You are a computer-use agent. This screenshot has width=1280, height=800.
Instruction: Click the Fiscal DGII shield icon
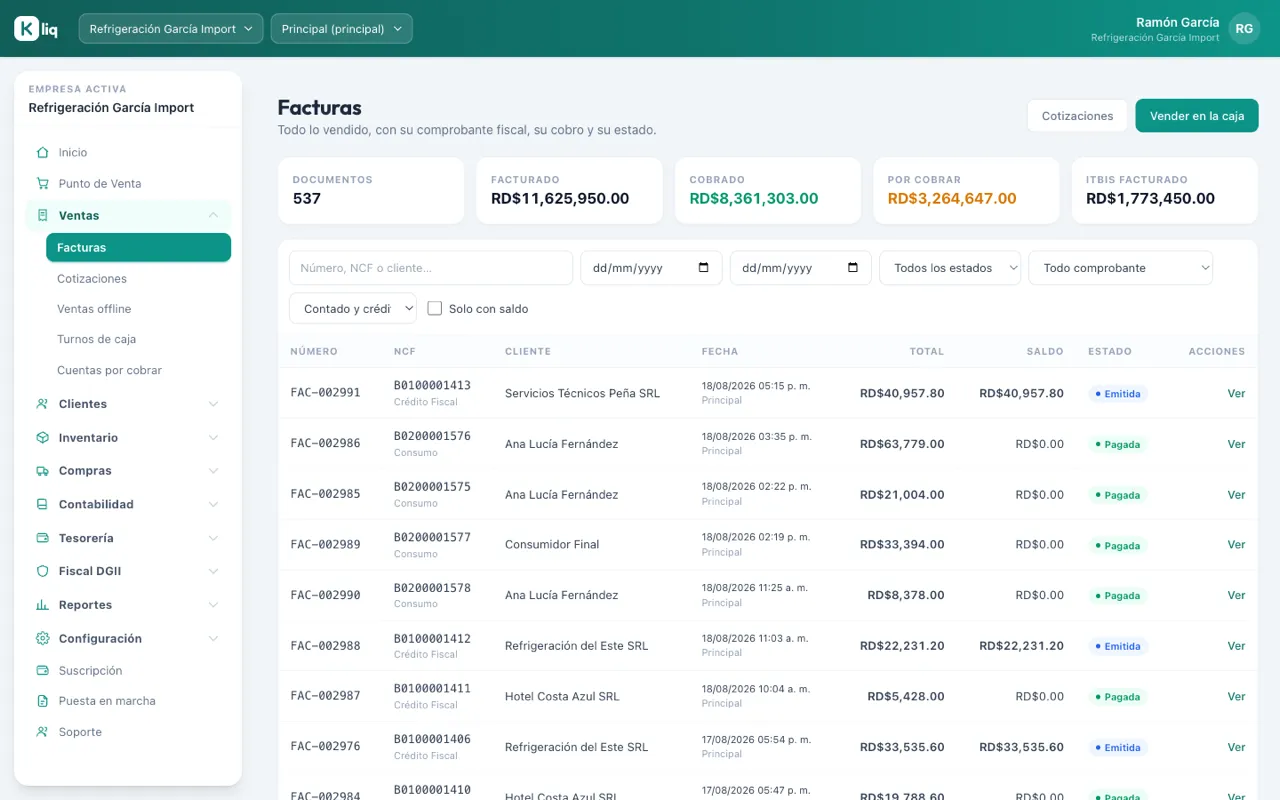pos(42,572)
